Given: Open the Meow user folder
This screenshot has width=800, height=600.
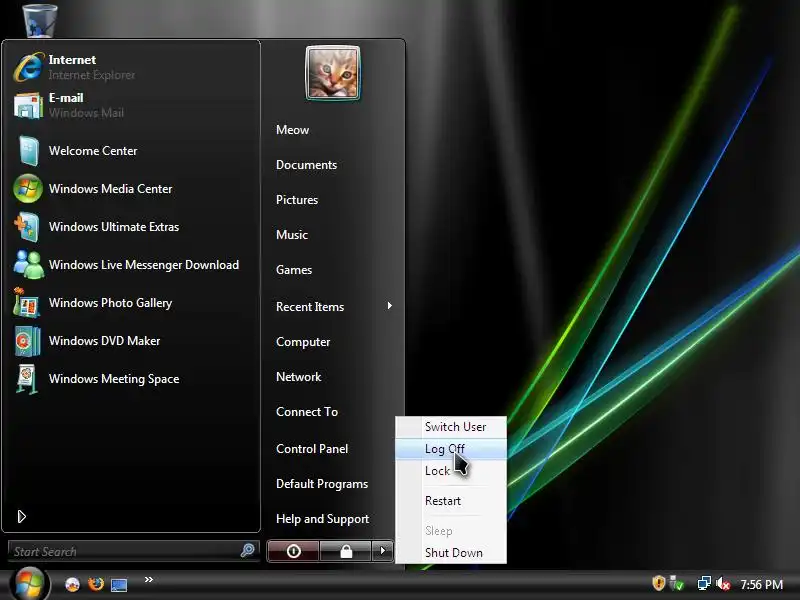Looking at the screenshot, I should pyautogui.click(x=292, y=130).
